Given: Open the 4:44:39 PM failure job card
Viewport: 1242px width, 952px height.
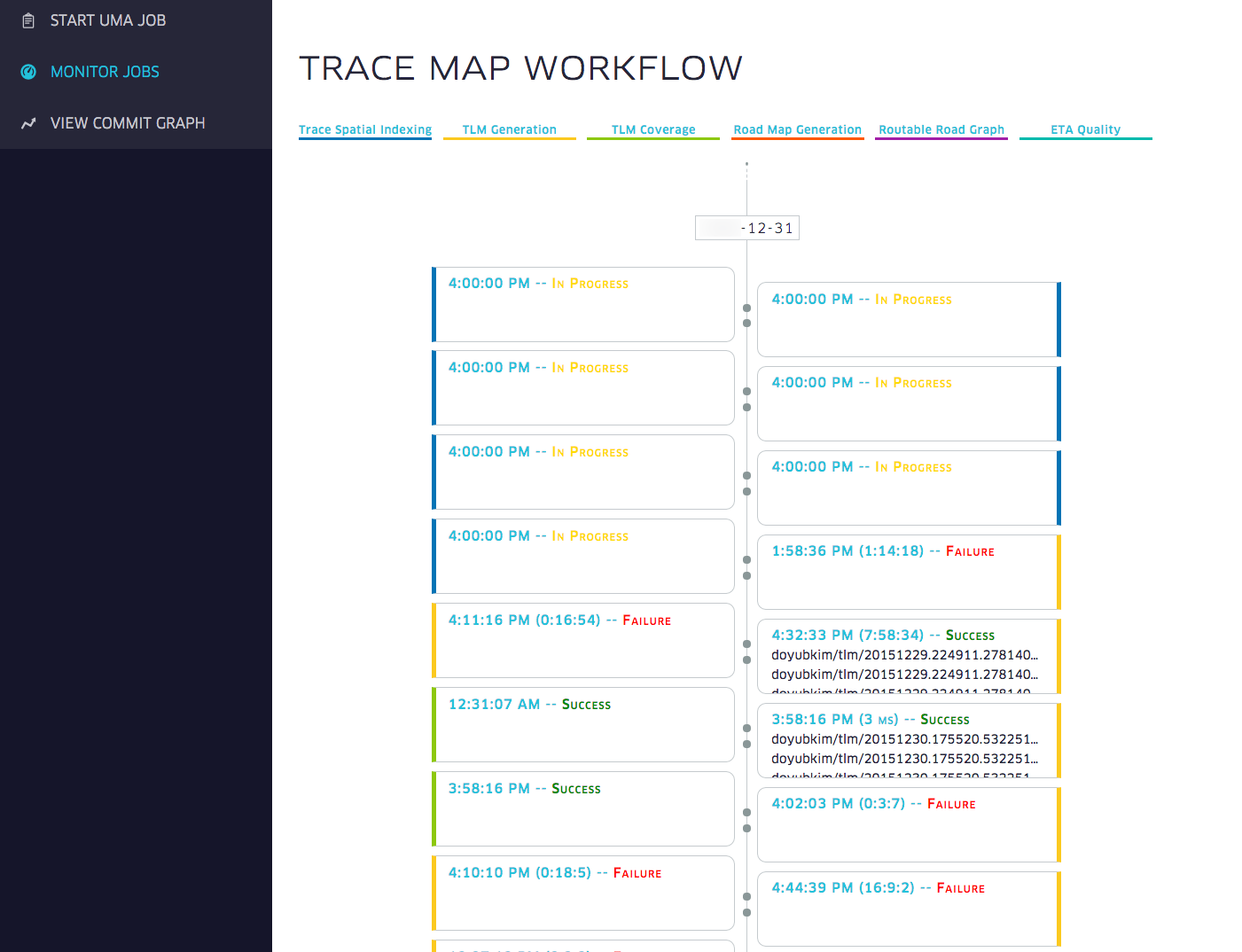Looking at the screenshot, I should tap(908, 909).
